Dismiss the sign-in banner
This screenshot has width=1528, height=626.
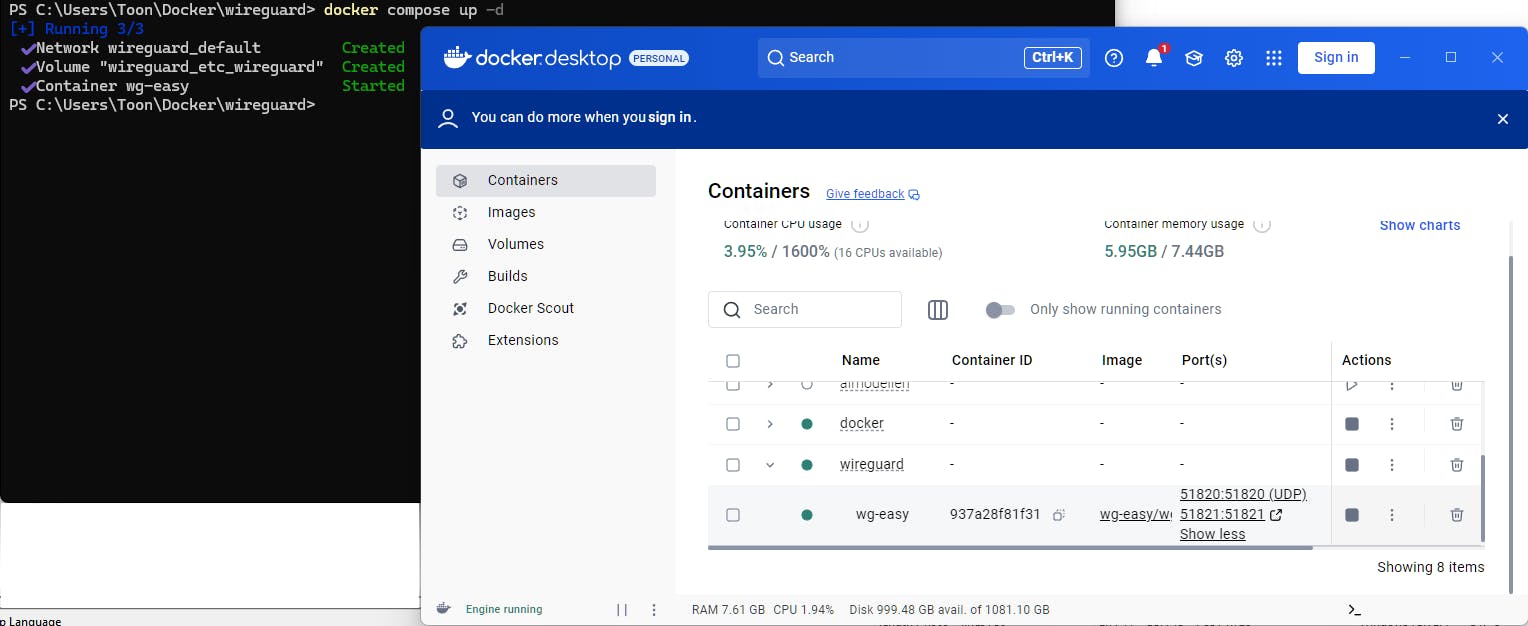1502,119
